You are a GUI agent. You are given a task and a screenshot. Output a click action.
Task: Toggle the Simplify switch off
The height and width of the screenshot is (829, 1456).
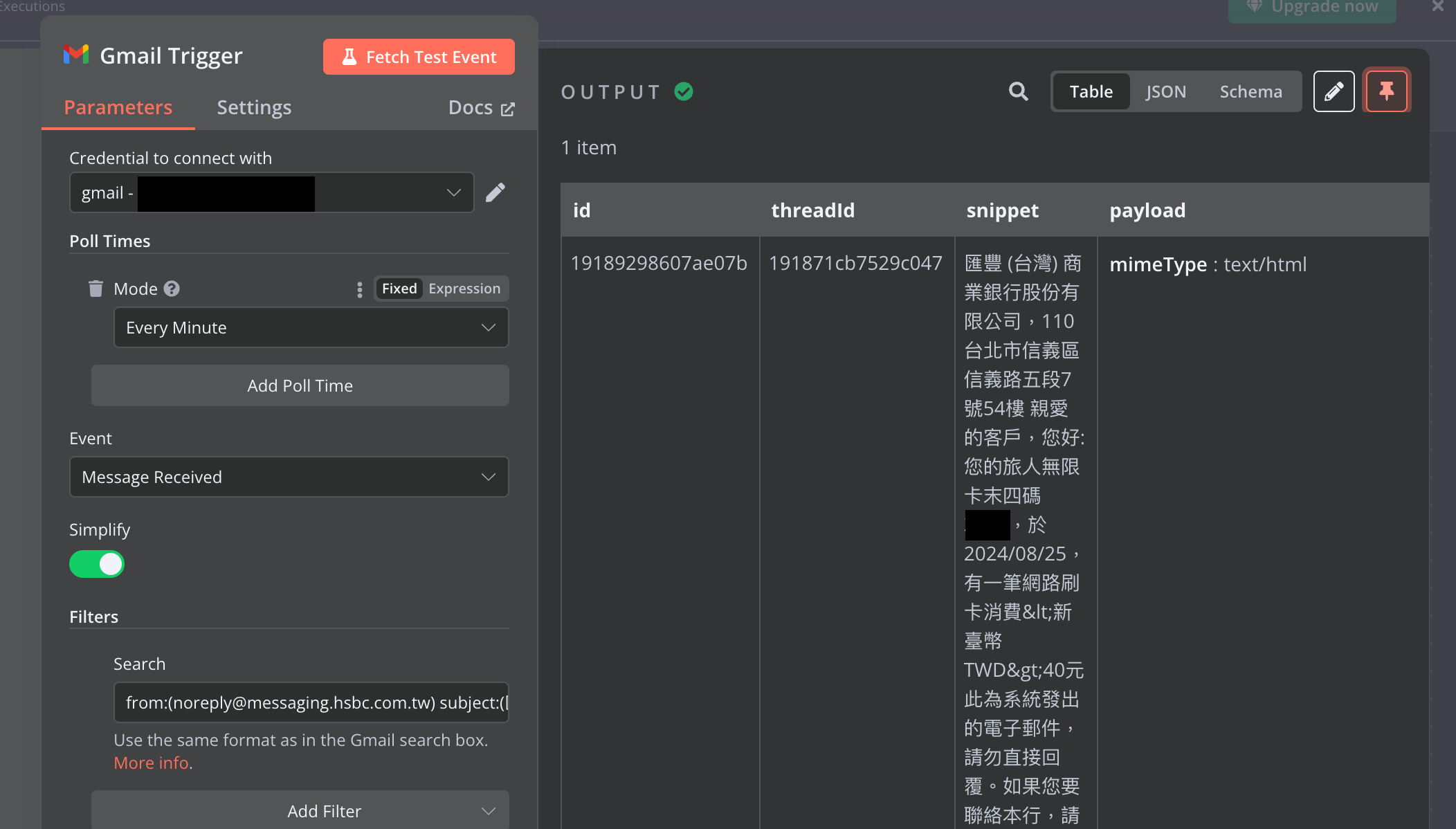point(97,564)
